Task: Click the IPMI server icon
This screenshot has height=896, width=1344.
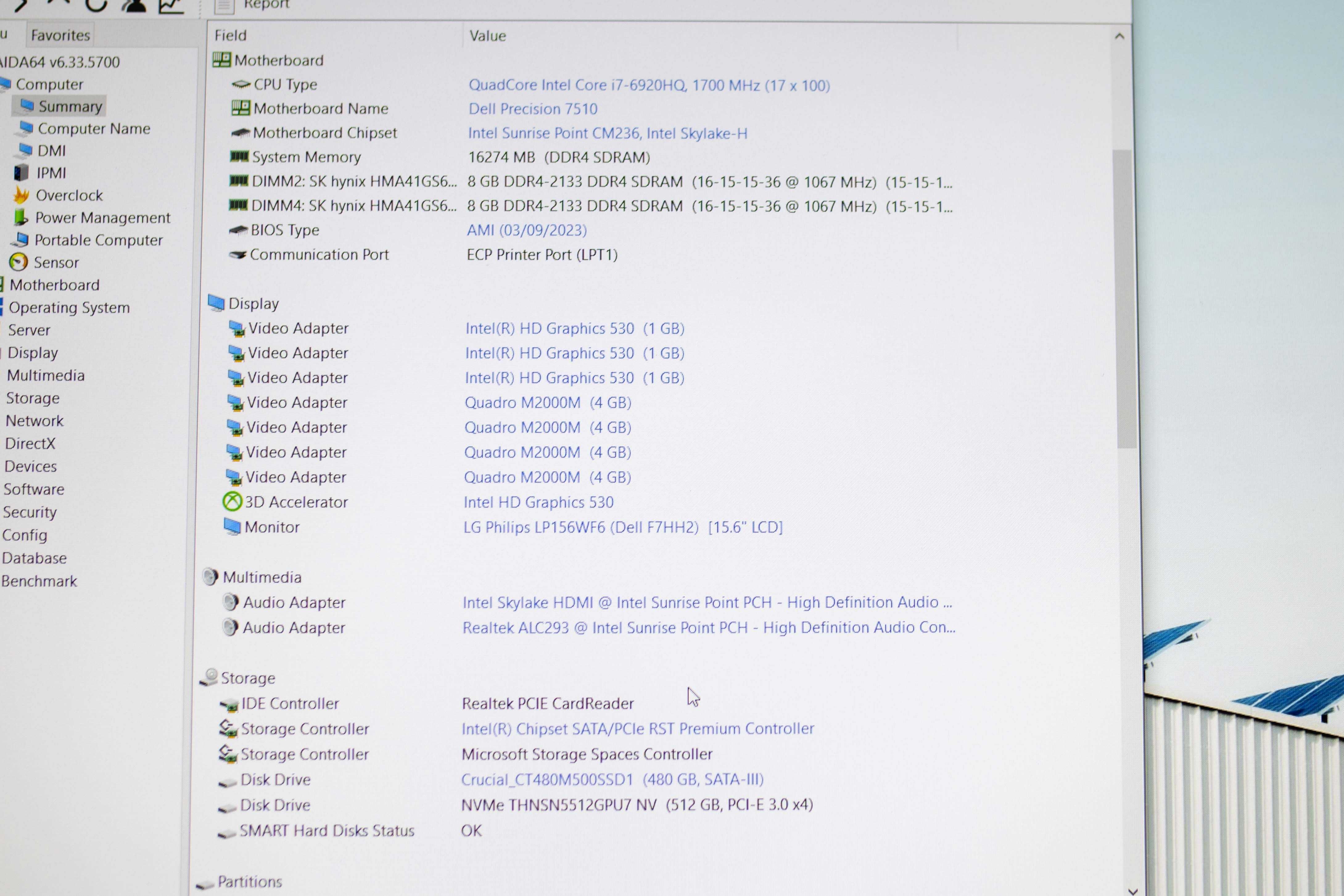Action: (21, 173)
